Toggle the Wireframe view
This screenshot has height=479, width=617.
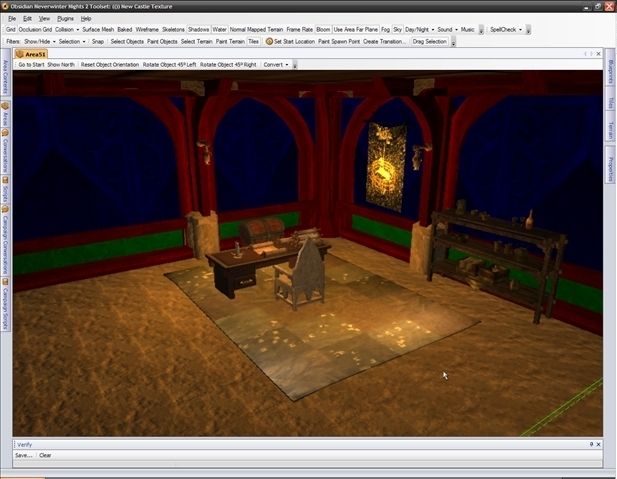click(147, 30)
